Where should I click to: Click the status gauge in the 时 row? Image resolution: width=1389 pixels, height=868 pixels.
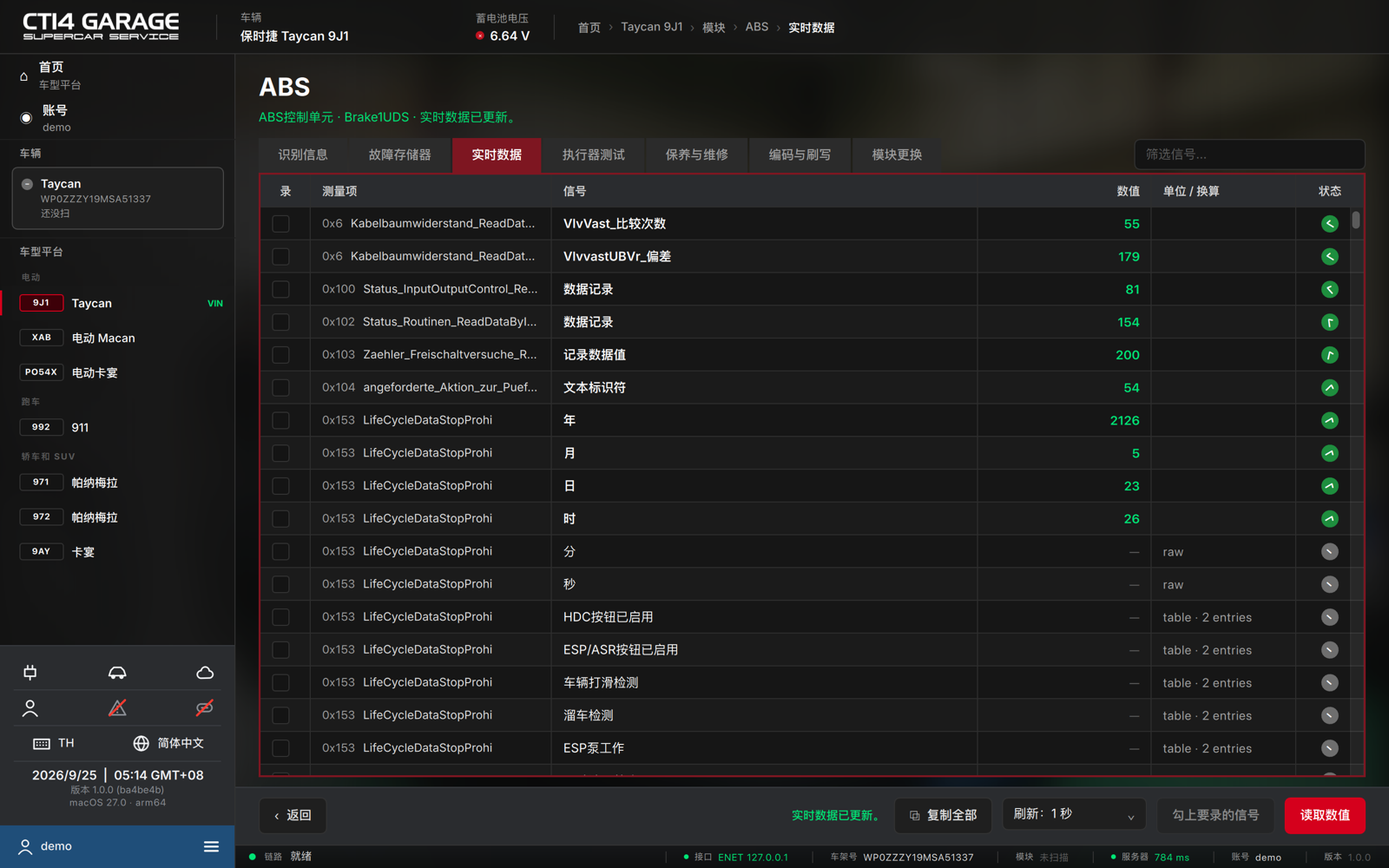1329,519
